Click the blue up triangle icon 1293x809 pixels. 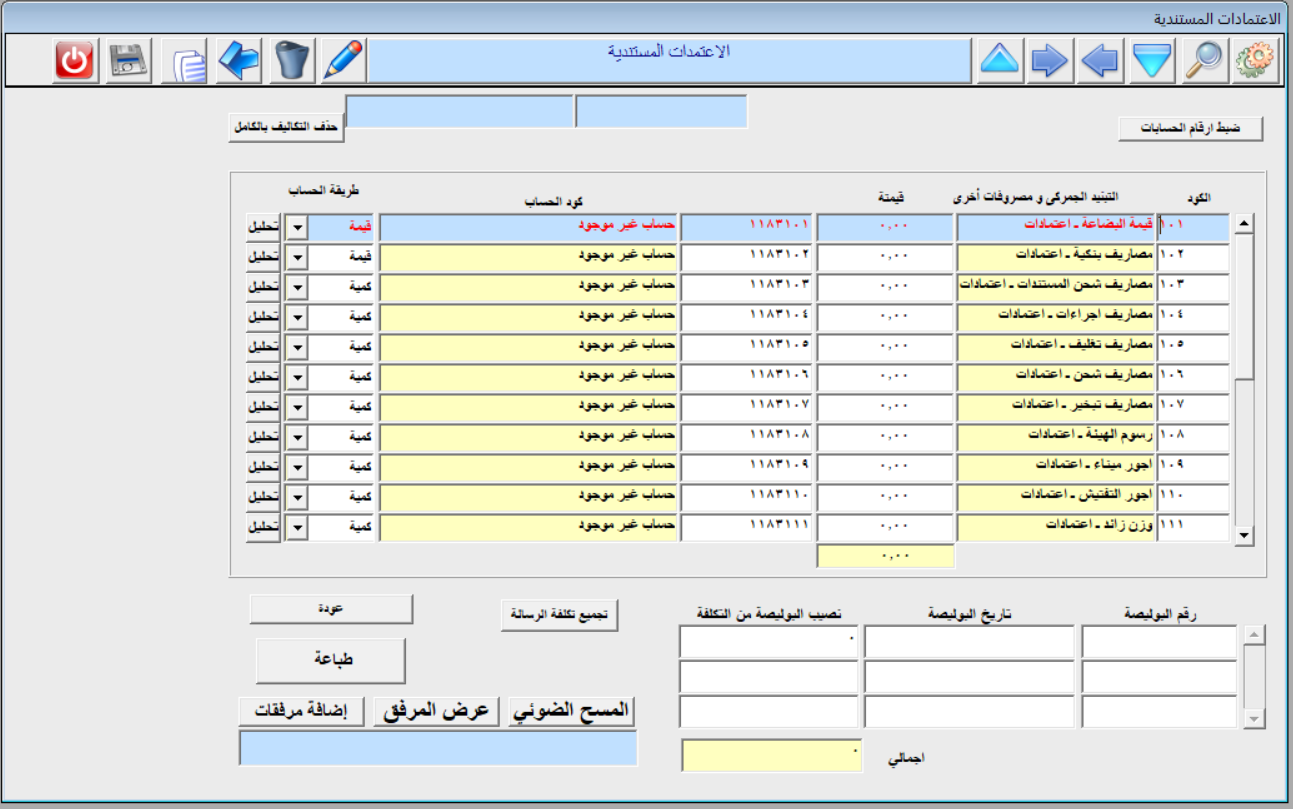pos(998,61)
